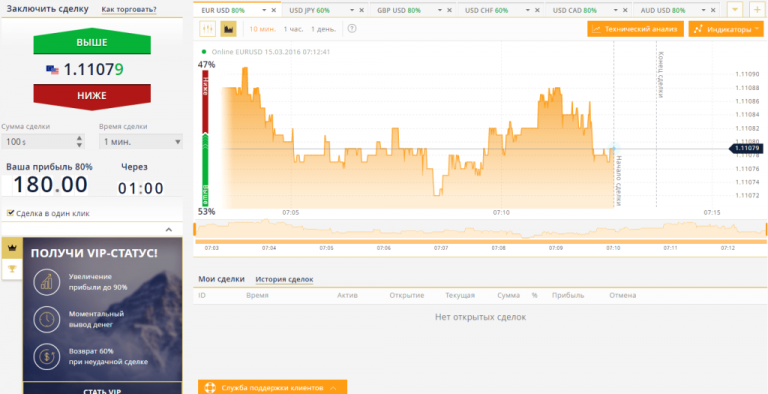The image size is (768, 394).
Task: Collapse the deal panel with chevron arrow
Action: pyautogui.click(x=168, y=229)
